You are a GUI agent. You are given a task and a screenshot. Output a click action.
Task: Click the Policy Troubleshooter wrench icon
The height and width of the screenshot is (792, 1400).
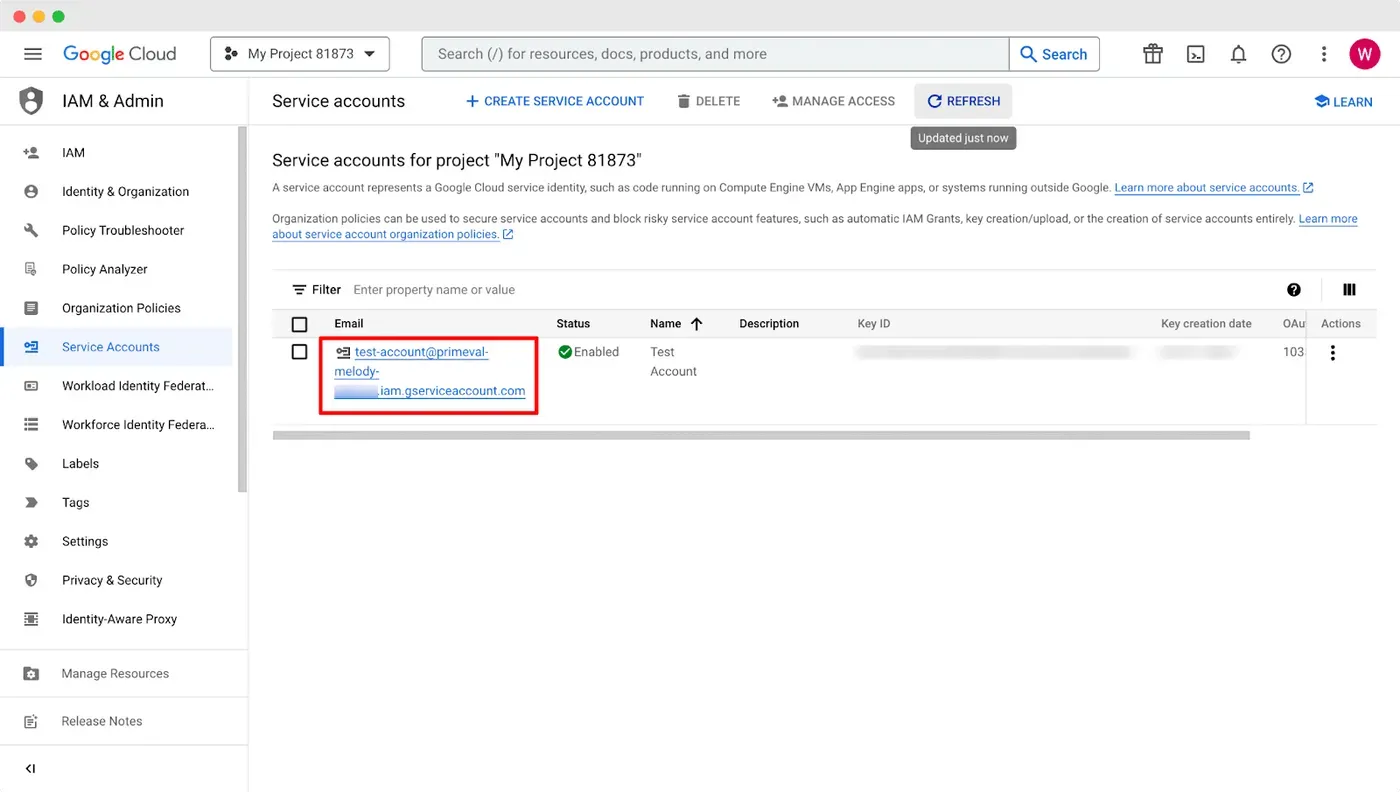31,230
